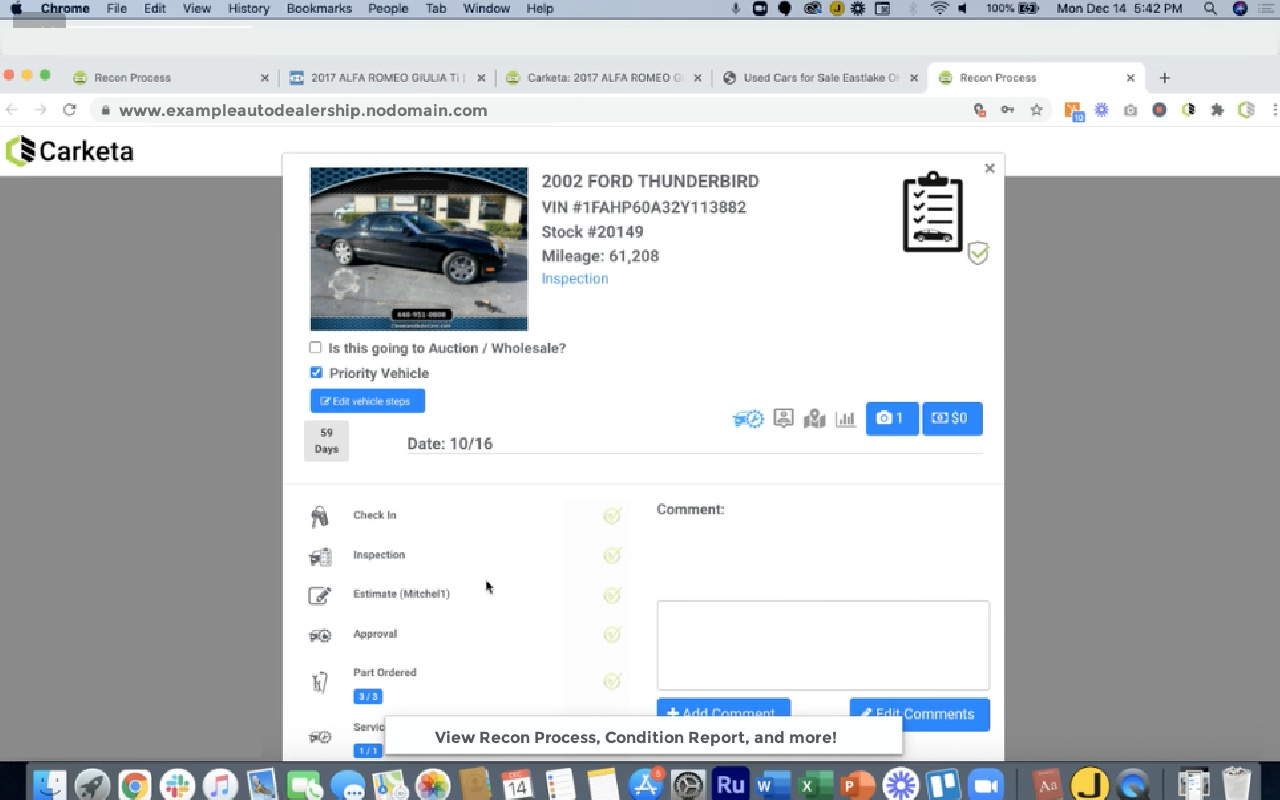
Task: Click the Estimate (Mitchel1) pencil icon
Action: click(320, 596)
